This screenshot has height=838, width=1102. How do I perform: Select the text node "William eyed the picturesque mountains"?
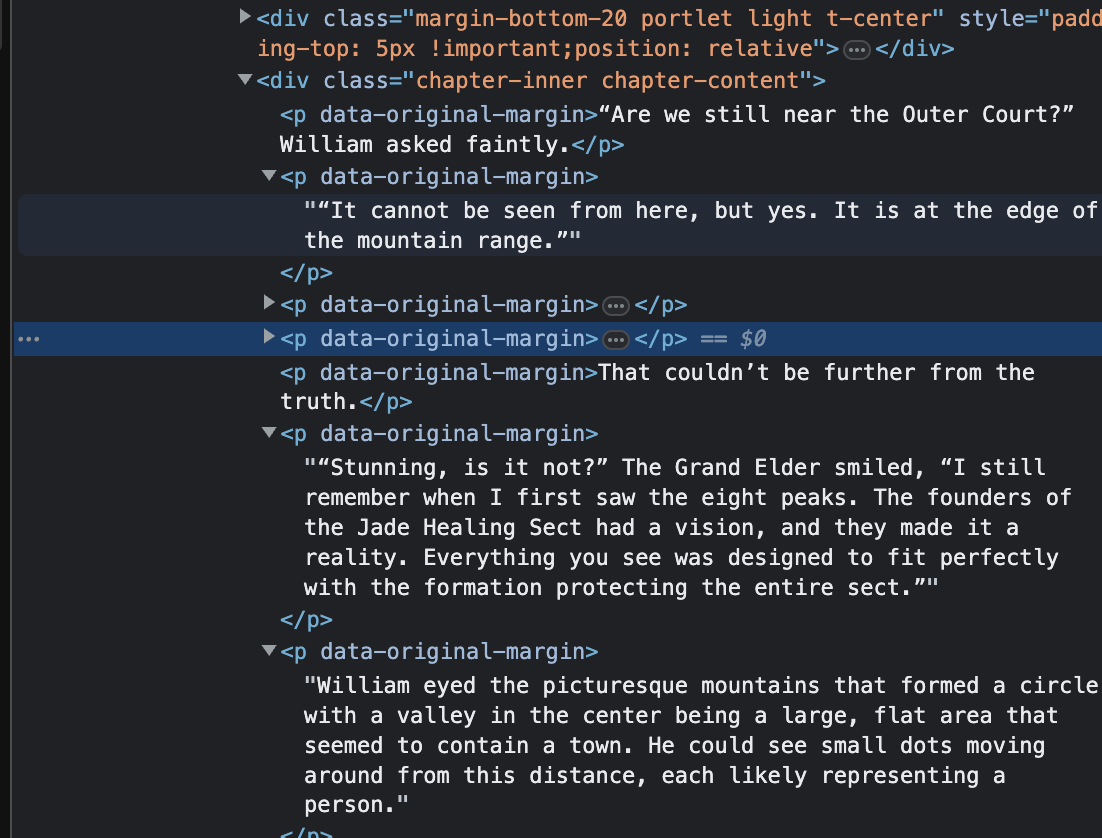701,745
